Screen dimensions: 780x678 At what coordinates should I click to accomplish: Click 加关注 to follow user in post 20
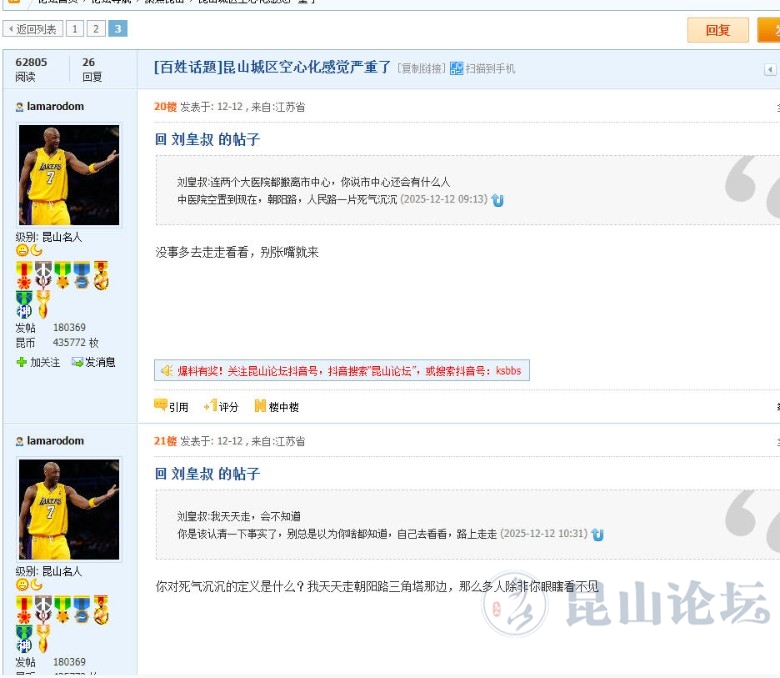click(x=38, y=362)
